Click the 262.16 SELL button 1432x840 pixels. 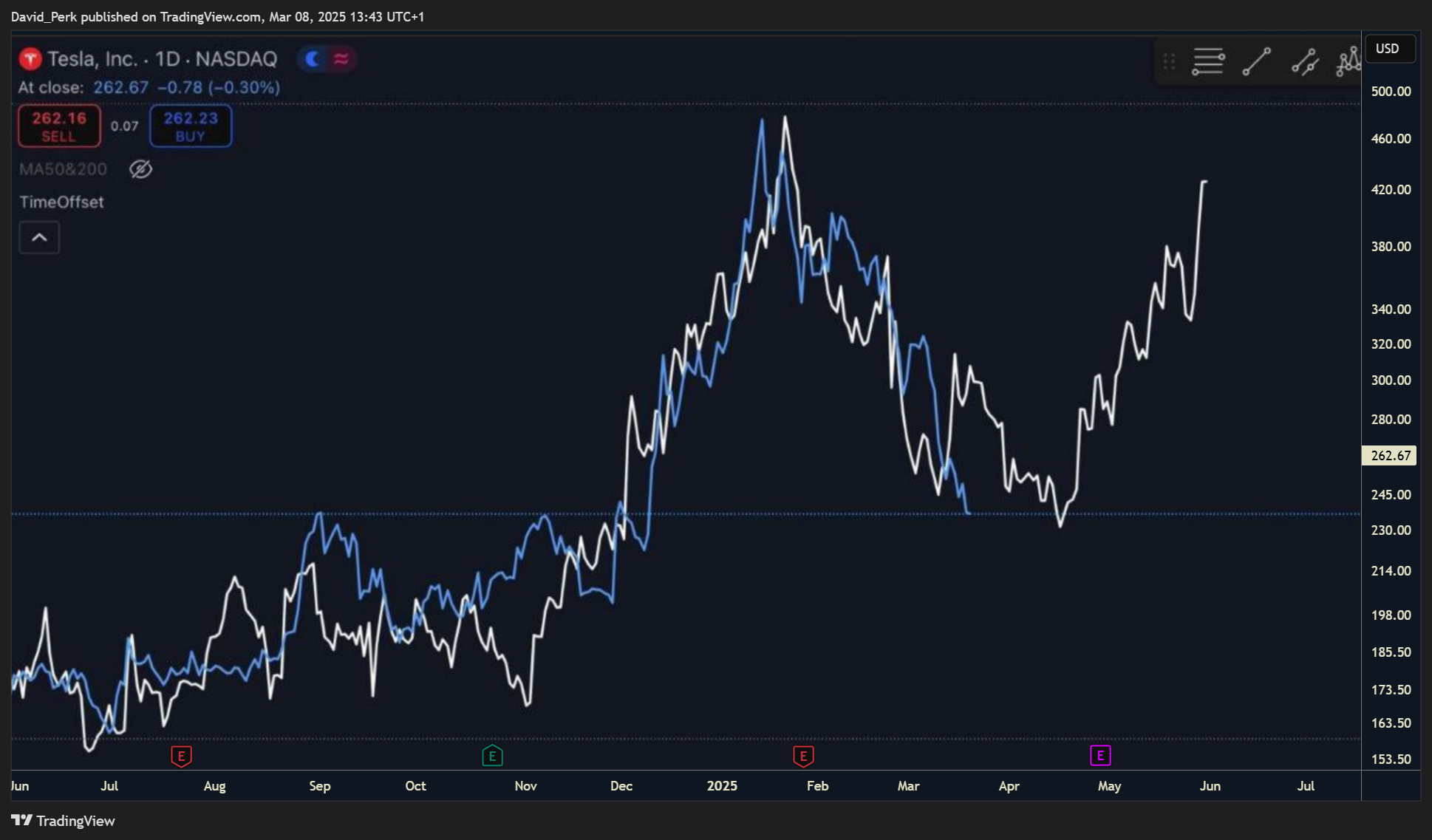(59, 126)
